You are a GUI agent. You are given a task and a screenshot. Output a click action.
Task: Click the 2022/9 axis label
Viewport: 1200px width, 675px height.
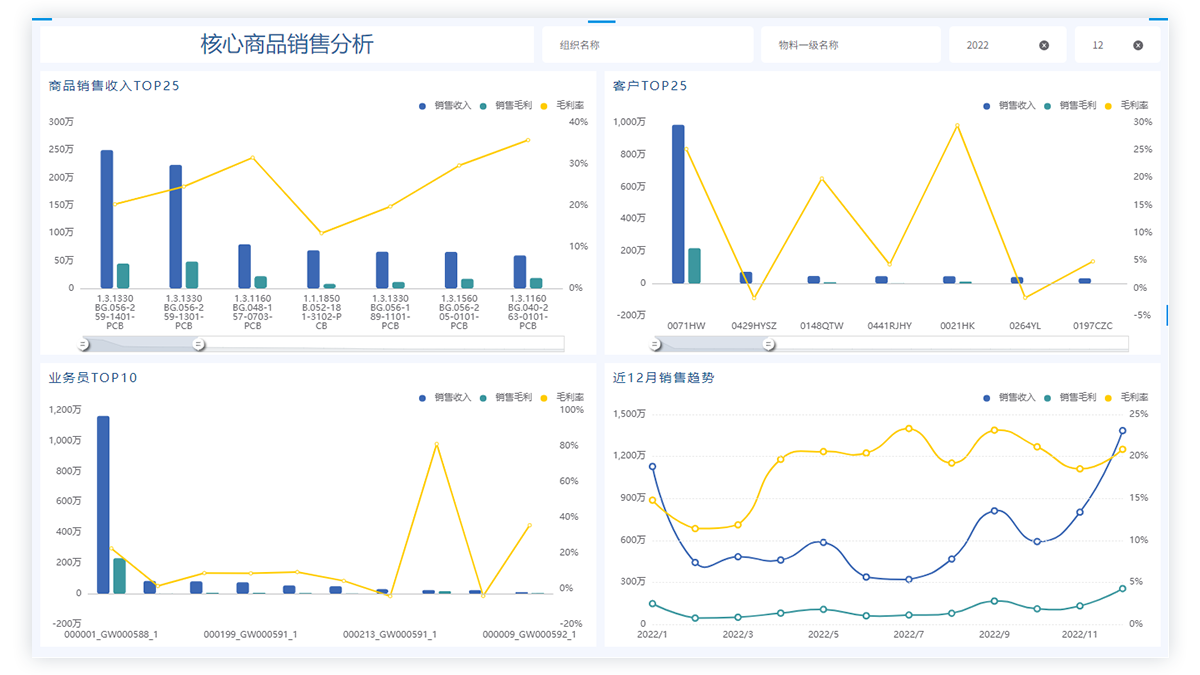994,634
